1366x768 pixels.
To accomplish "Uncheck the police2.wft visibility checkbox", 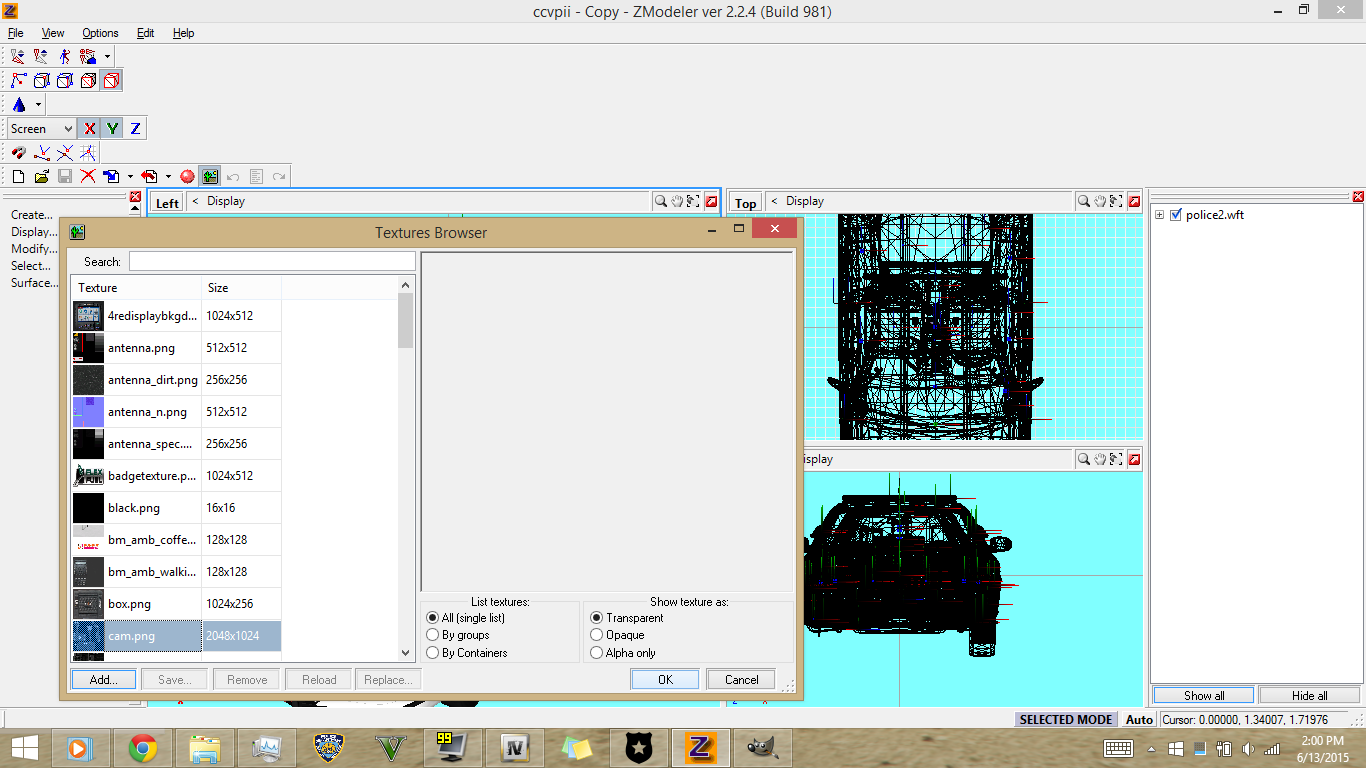I will point(1176,215).
